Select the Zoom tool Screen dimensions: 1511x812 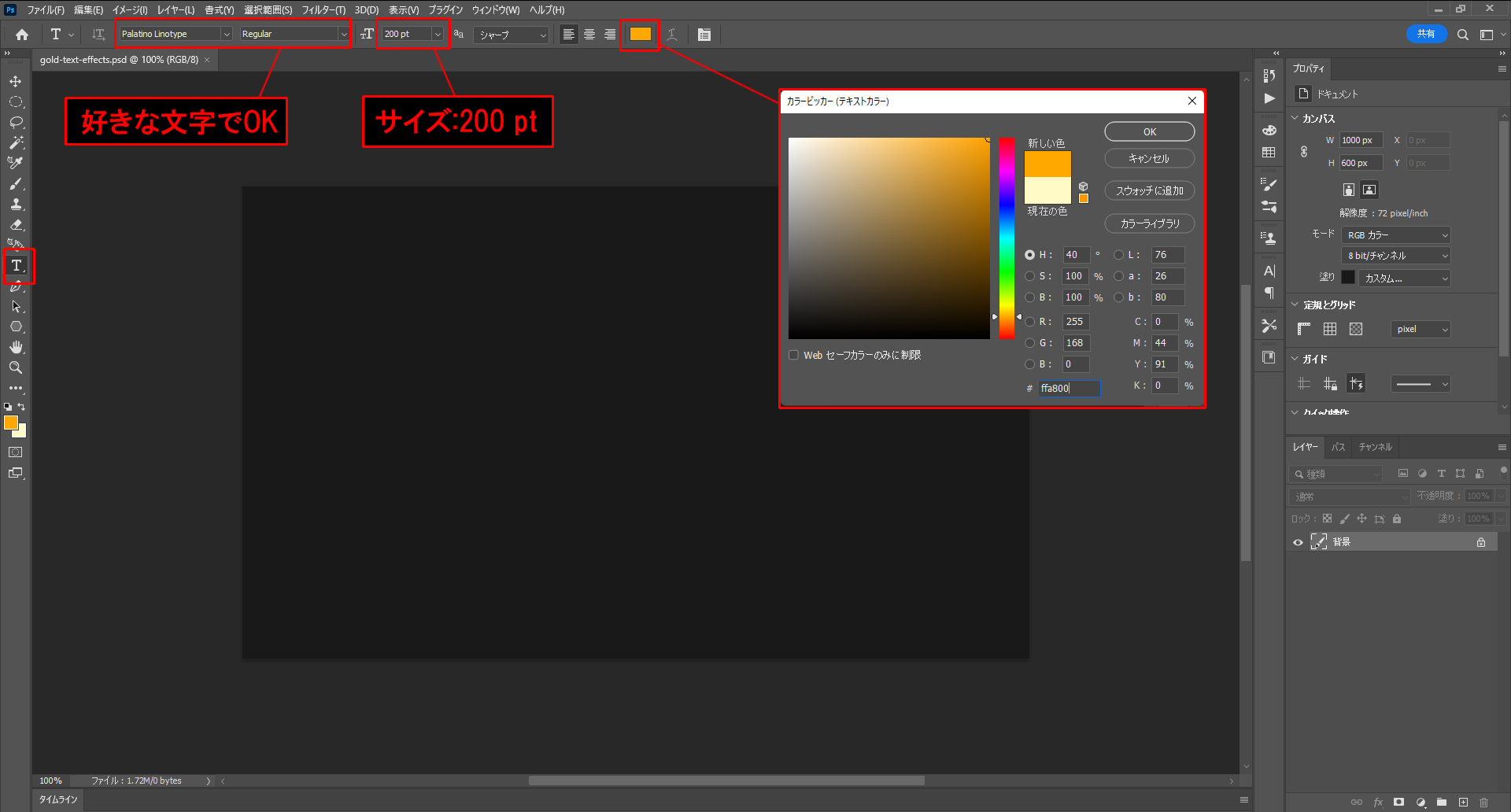tap(16, 368)
